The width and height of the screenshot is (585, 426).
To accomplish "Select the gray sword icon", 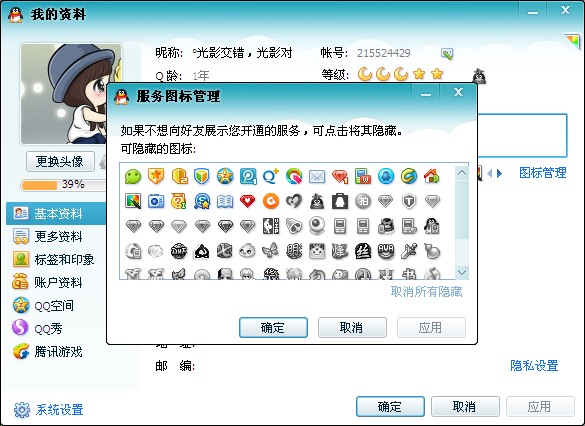I will tap(409, 251).
